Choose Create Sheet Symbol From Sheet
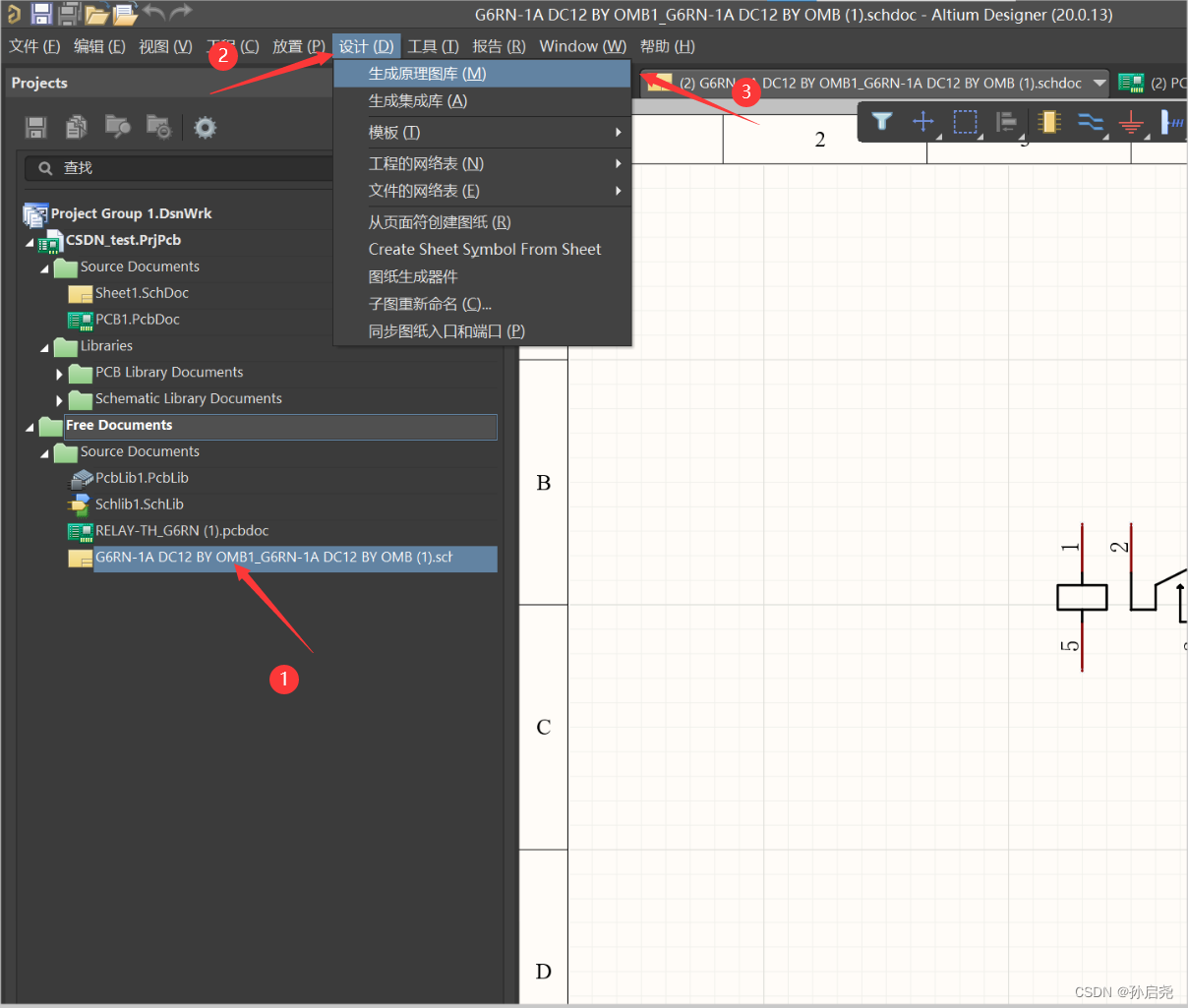Image resolution: width=1188 pixels, height=1008 pixels. pos(482,250)
